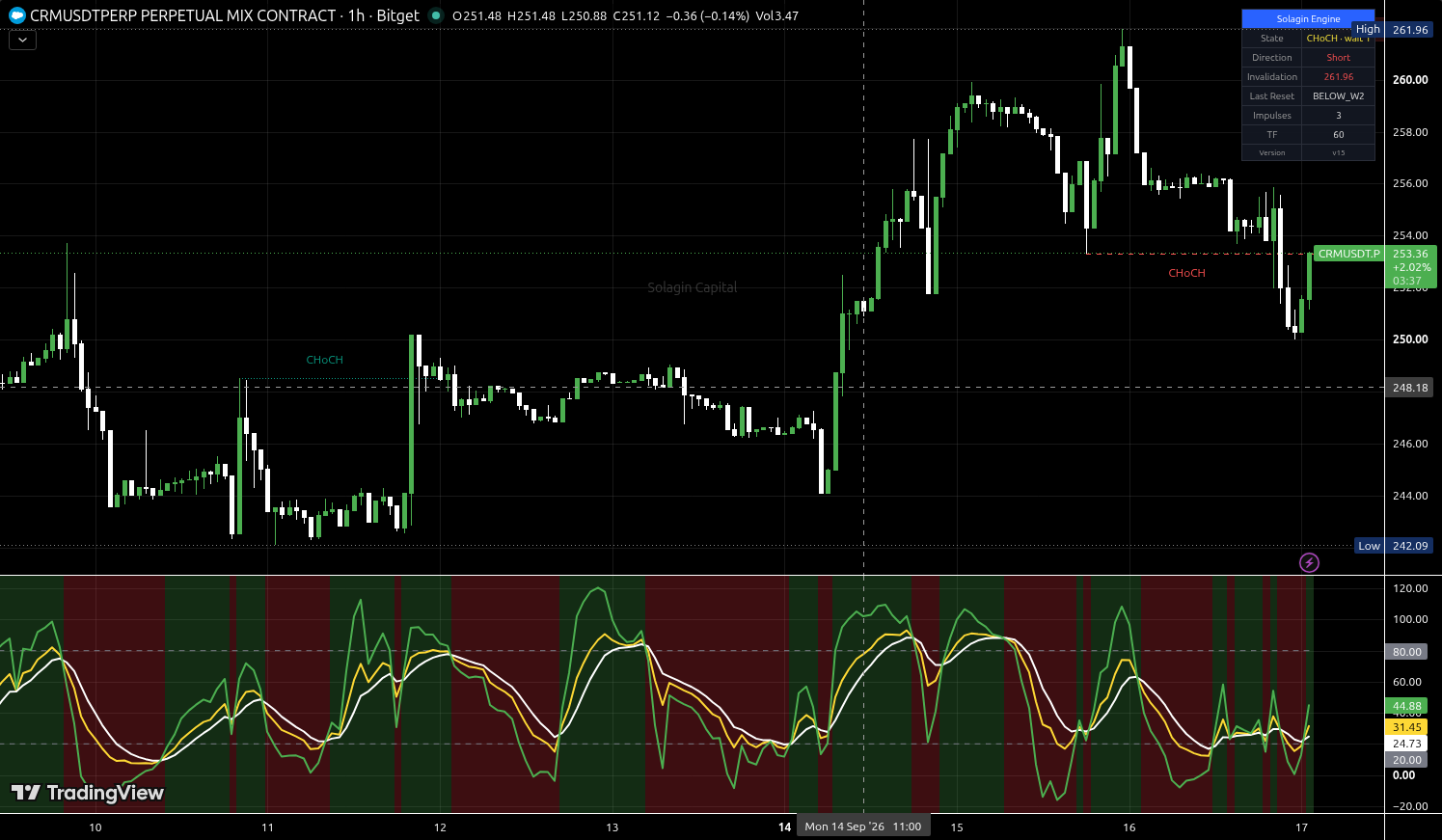Click the TF value 60 in the table
The image size is (1442, 840).
click(1339, 135)
